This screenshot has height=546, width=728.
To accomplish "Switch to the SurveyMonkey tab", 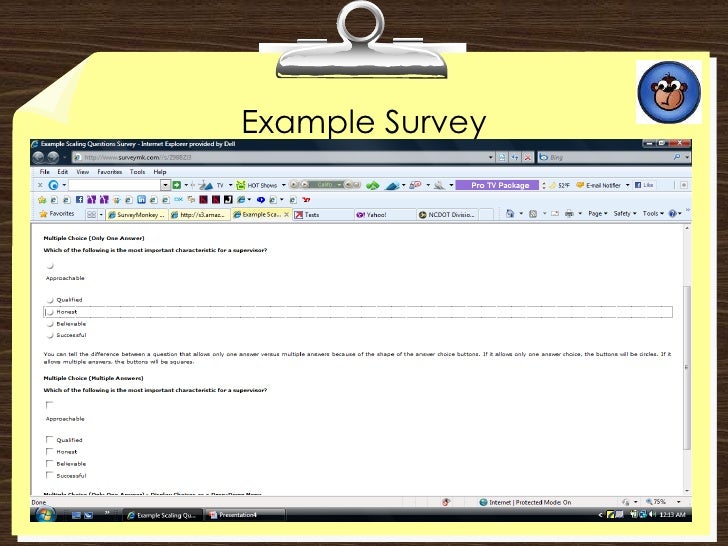I will point(136,214).
